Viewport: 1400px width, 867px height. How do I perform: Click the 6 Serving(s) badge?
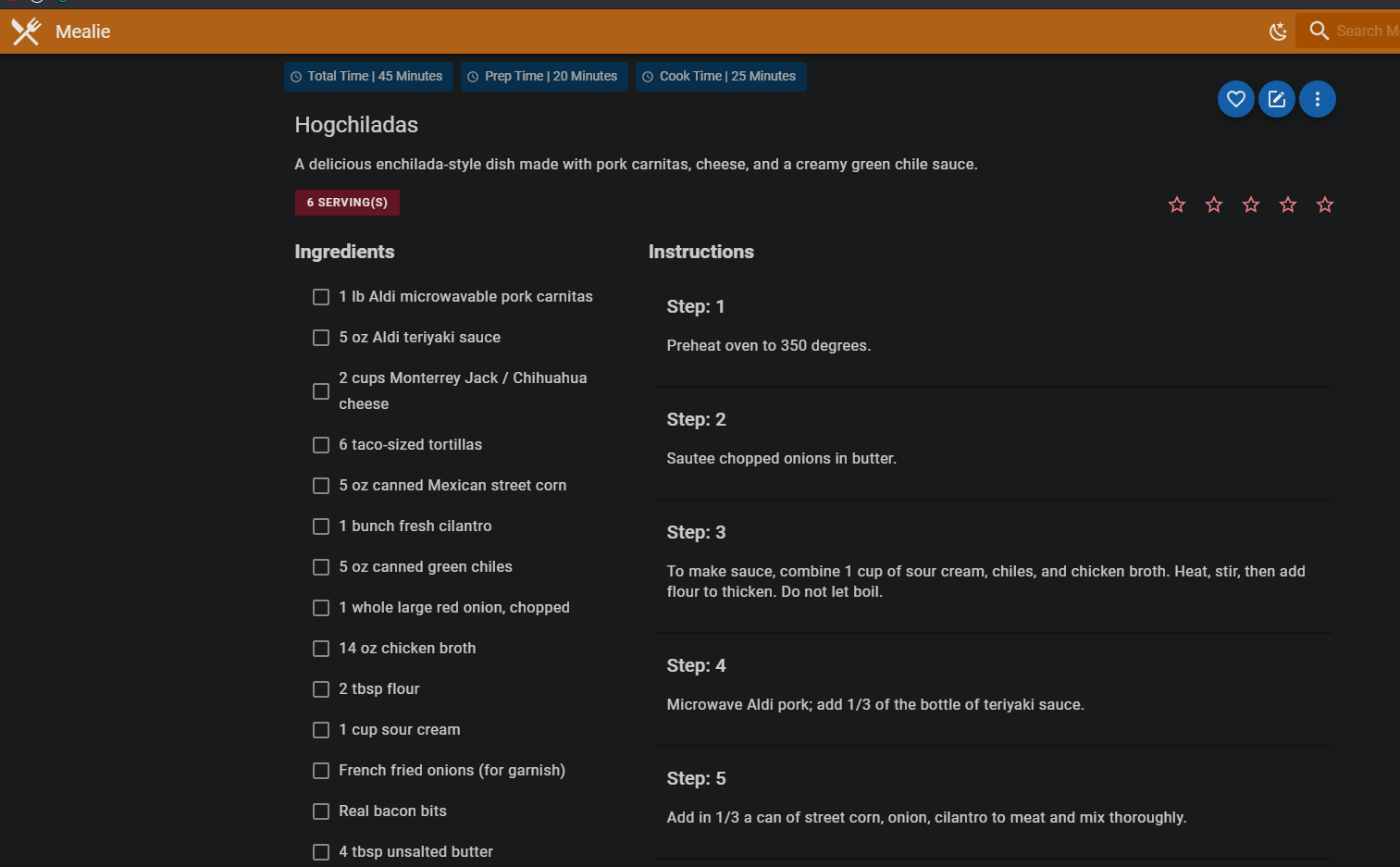[347, 203]
